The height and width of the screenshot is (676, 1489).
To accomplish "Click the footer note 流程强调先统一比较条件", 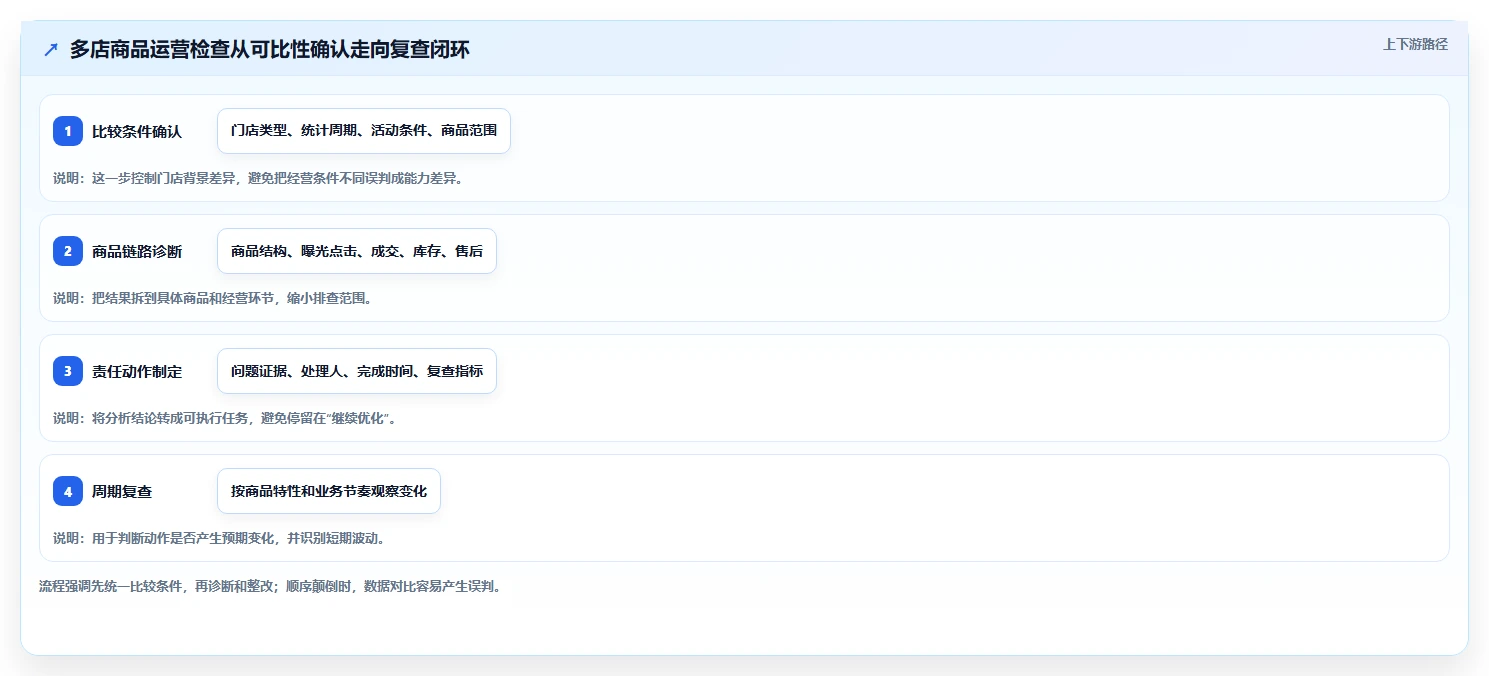I will click(270, 586).
